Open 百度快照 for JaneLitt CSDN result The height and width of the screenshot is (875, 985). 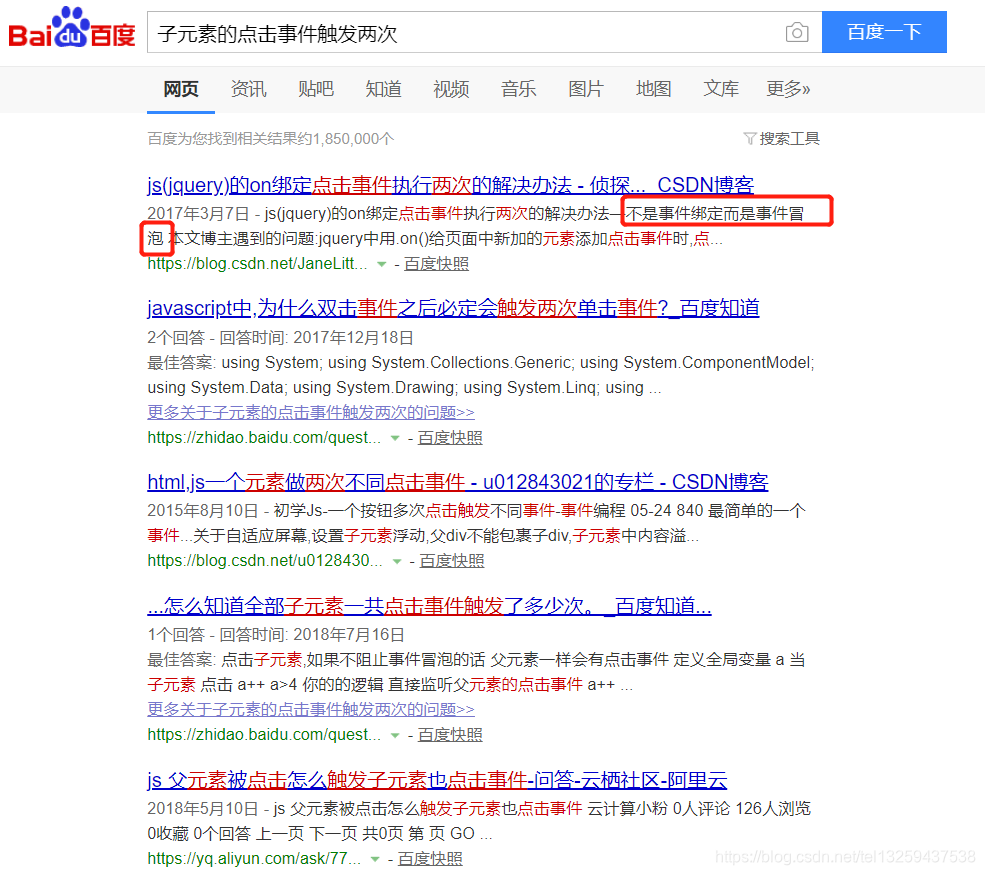[x=436, y=264]
